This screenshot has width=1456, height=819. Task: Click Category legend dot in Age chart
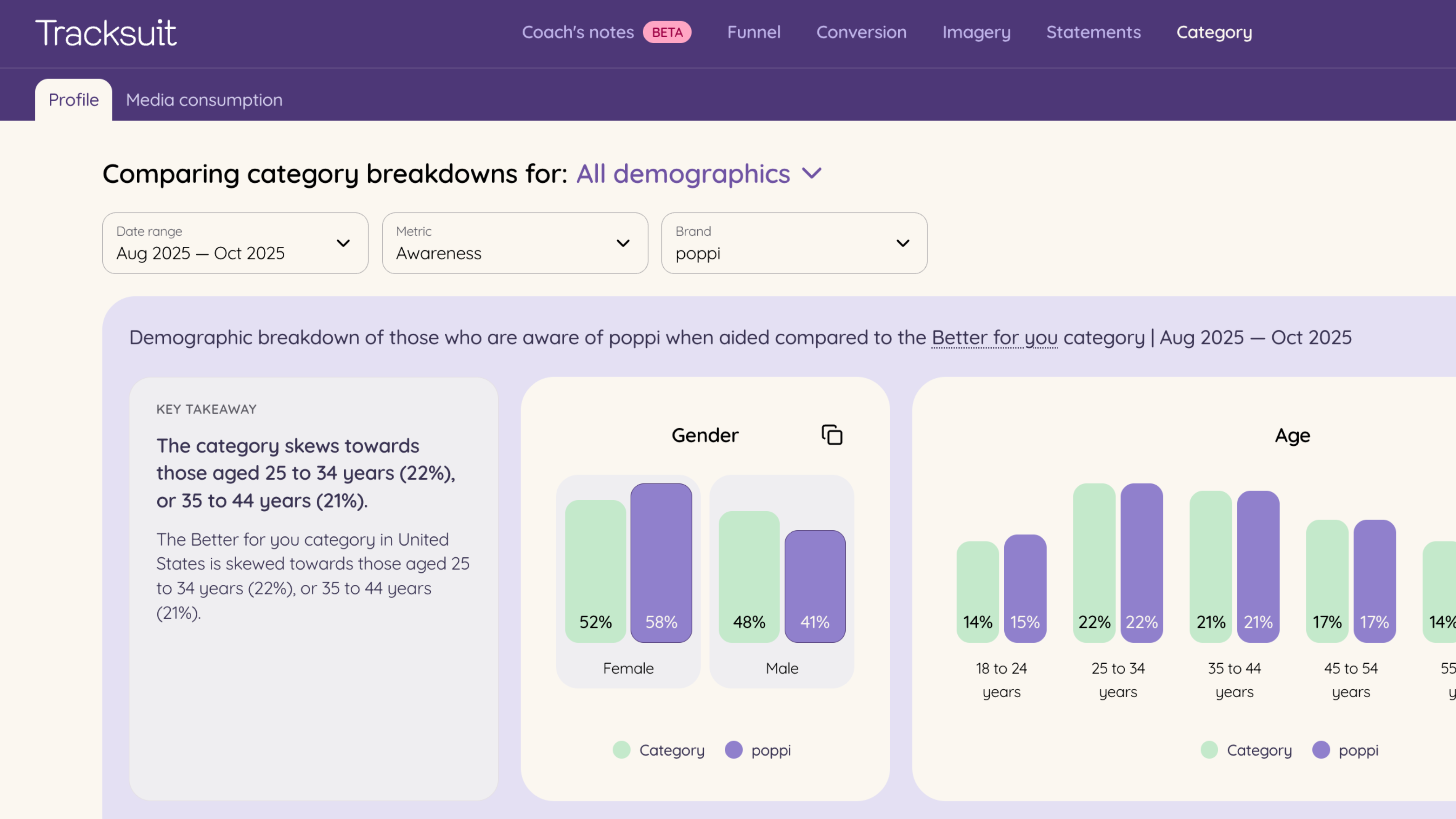1209,750
